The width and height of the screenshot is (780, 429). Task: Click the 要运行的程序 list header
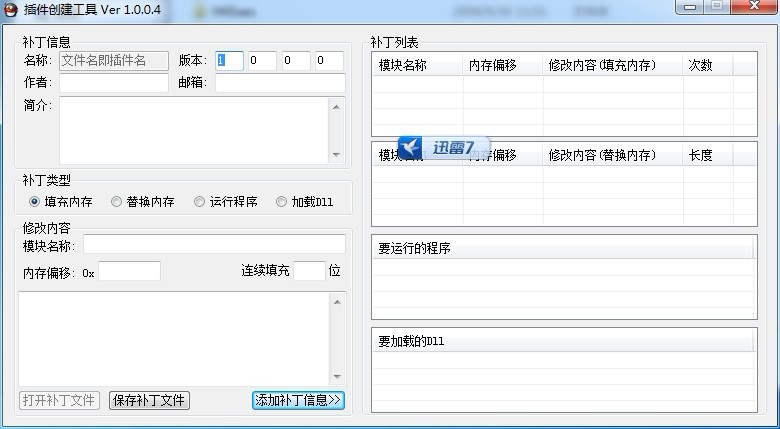click(564, 248)
